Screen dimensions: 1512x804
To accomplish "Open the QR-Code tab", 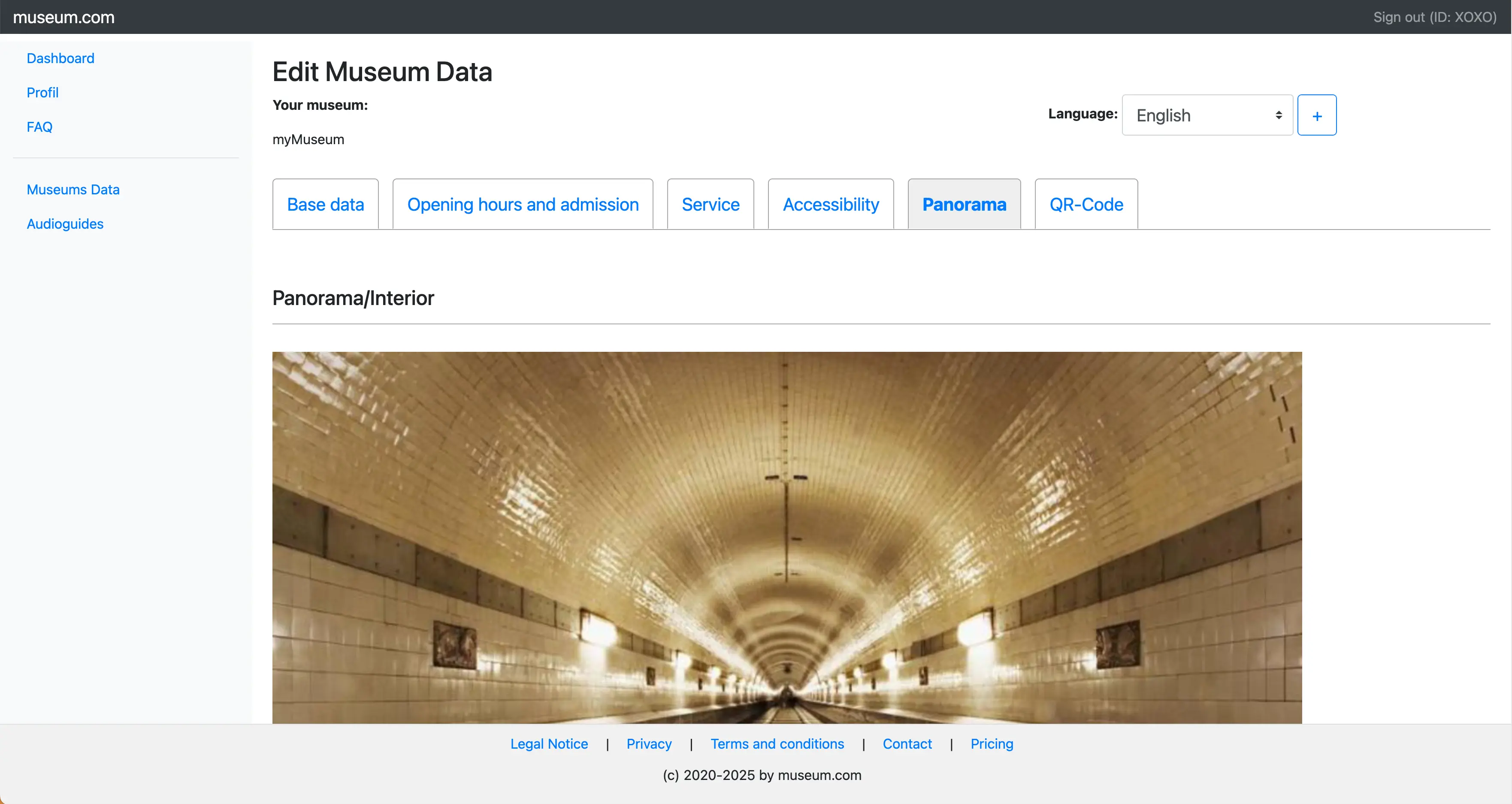I will [1086, 204].
